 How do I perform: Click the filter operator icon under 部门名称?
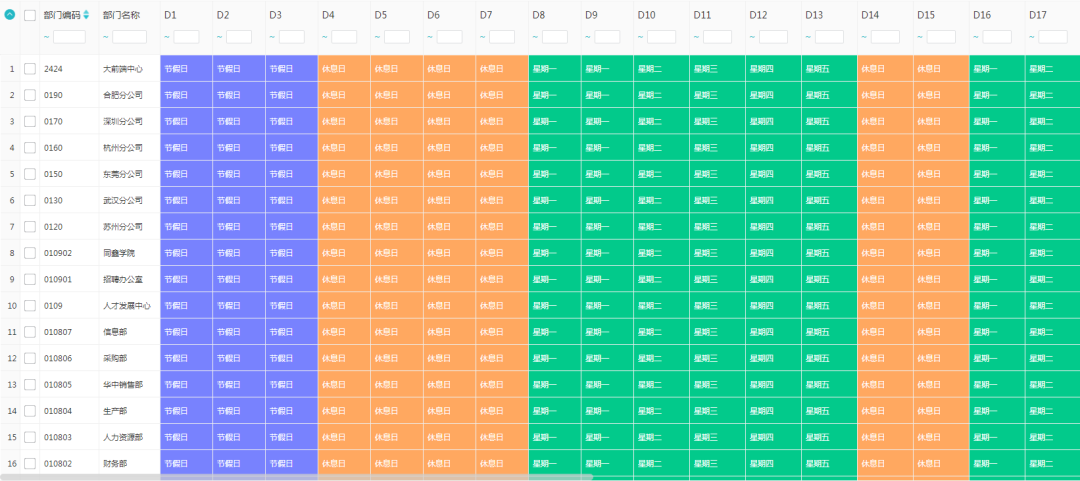pos(106,37)
